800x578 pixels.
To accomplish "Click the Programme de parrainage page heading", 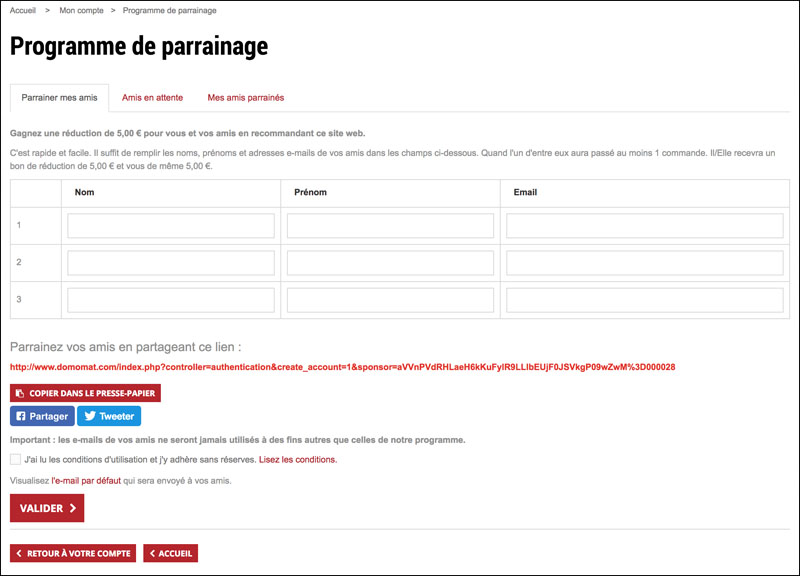I will (x=139, y=46).
